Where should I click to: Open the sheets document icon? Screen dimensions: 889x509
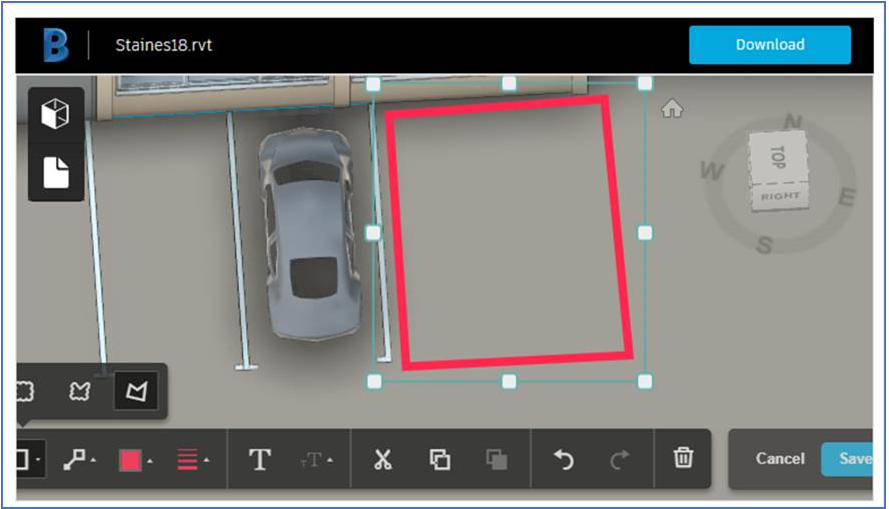click(56, 172)
